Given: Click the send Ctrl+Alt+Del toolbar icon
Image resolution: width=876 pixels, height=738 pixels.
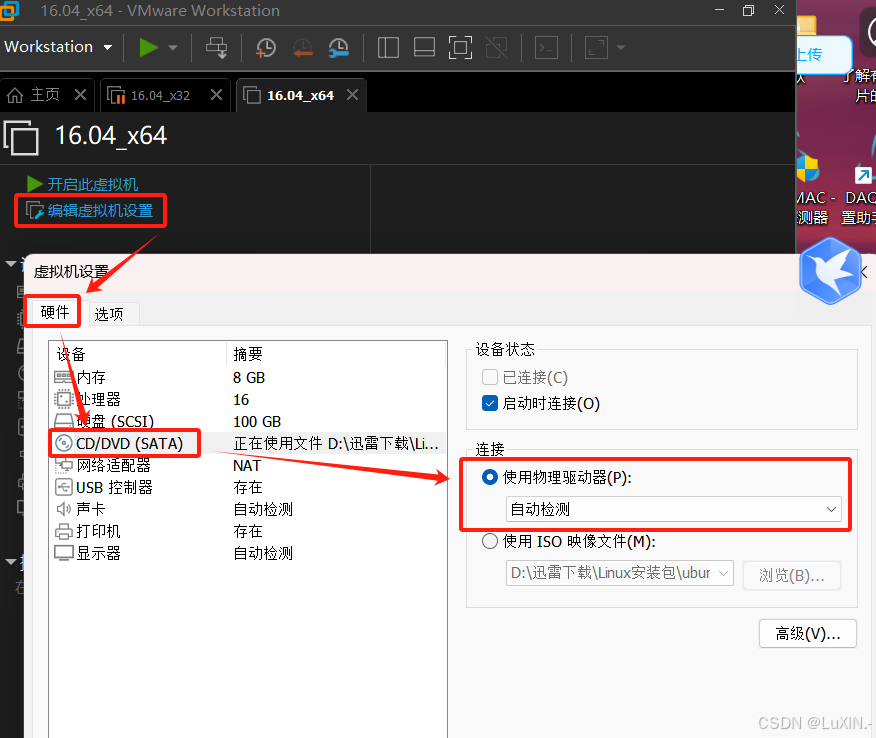Looking at the screenshot, I should 216,47.
